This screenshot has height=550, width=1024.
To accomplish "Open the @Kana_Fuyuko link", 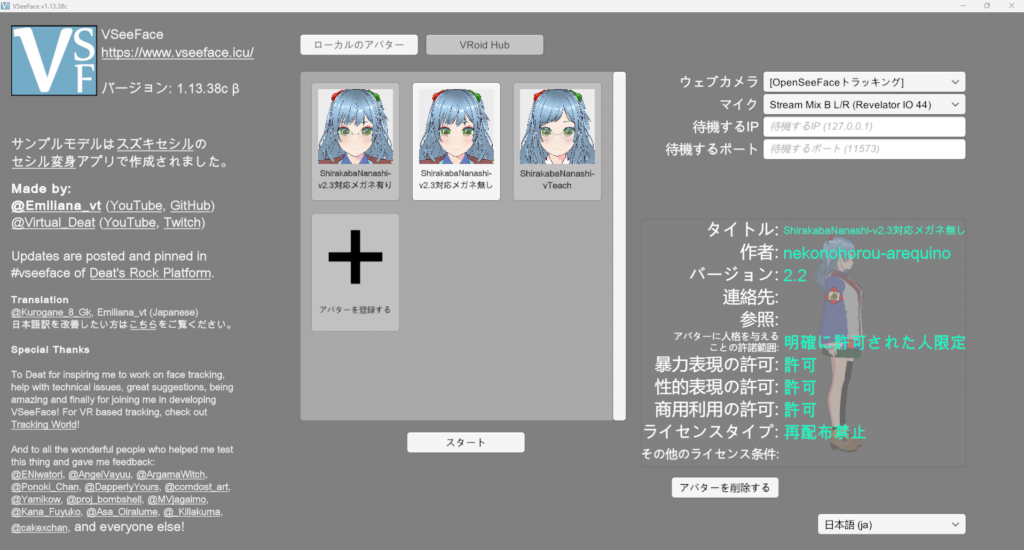I will click(46, 512).
